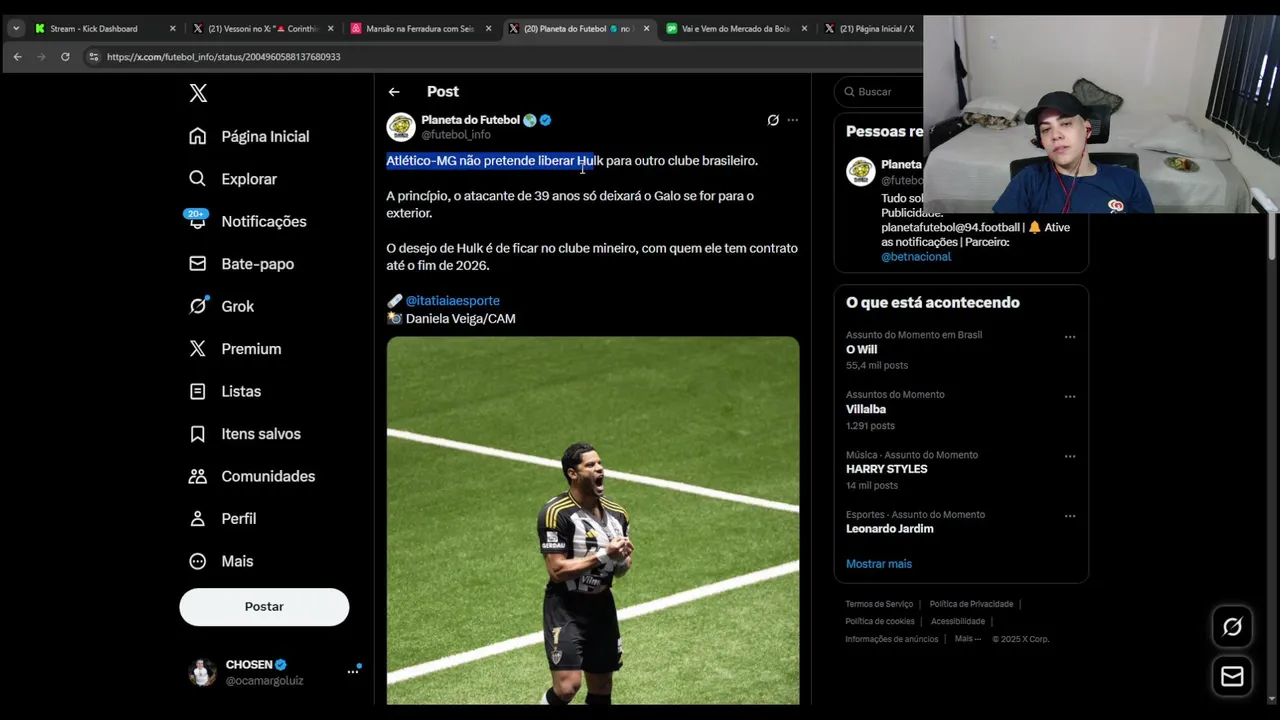Open Grok from the sidebar
Screen dimensions: 1280x720
click(x=222, y=306)
